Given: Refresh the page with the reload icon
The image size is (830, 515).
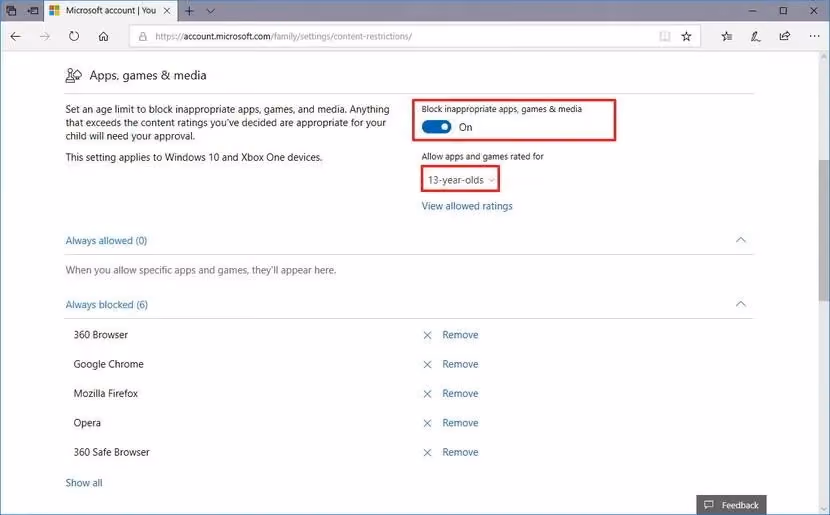Looking at the screenshot, I should [x=74, y=37].
